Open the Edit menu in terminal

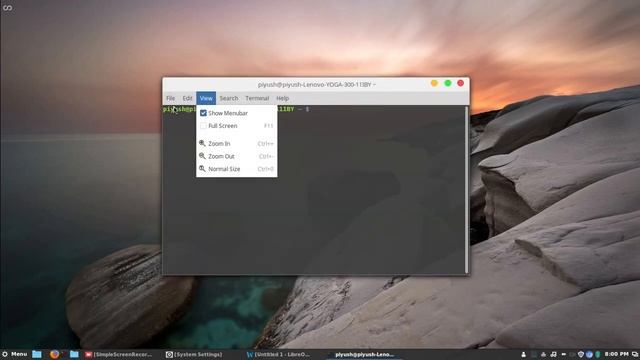pyautogui.click(x=187, y=98)
